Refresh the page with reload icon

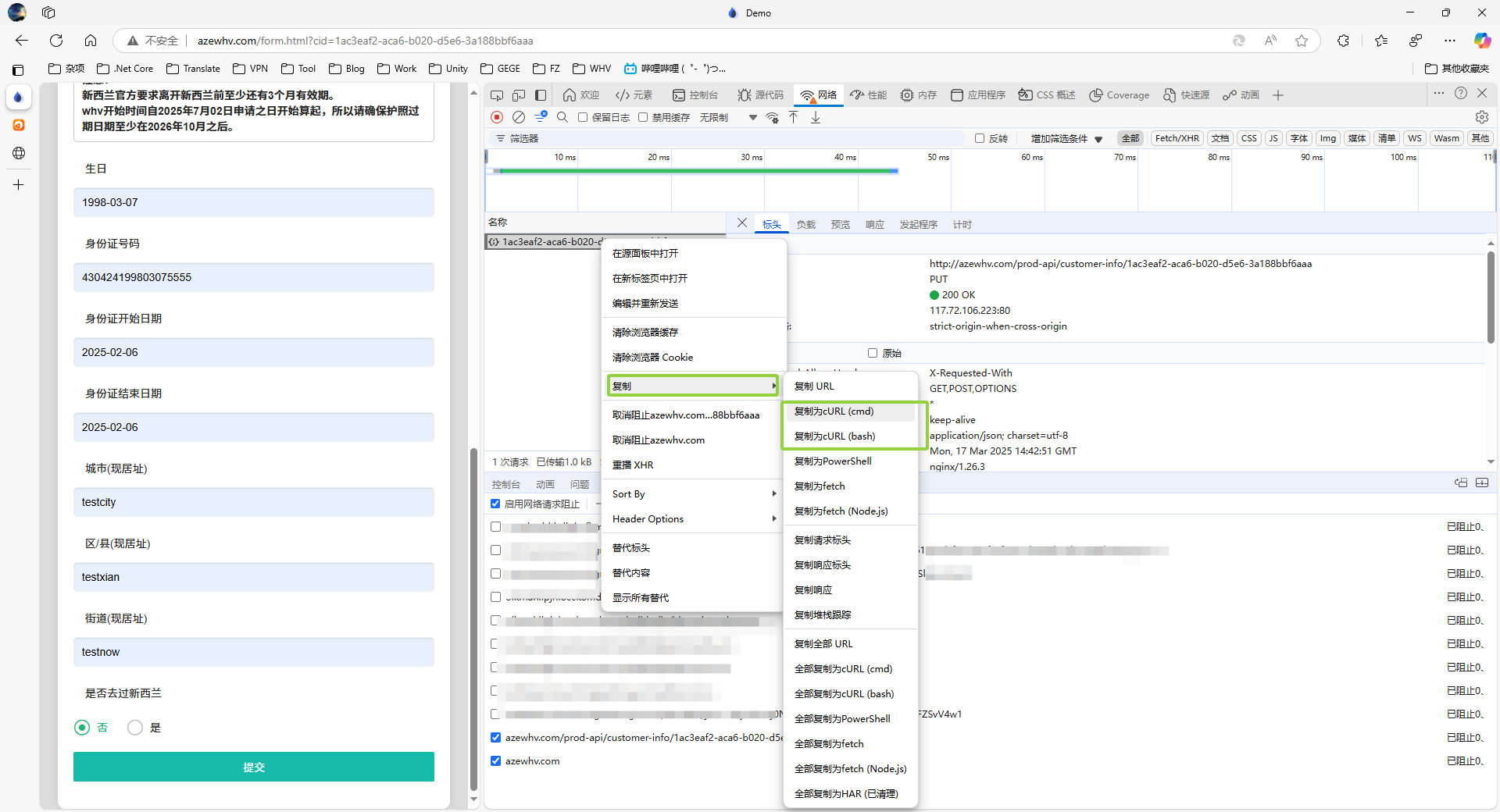pyautogui.click(x=56, y=41)
